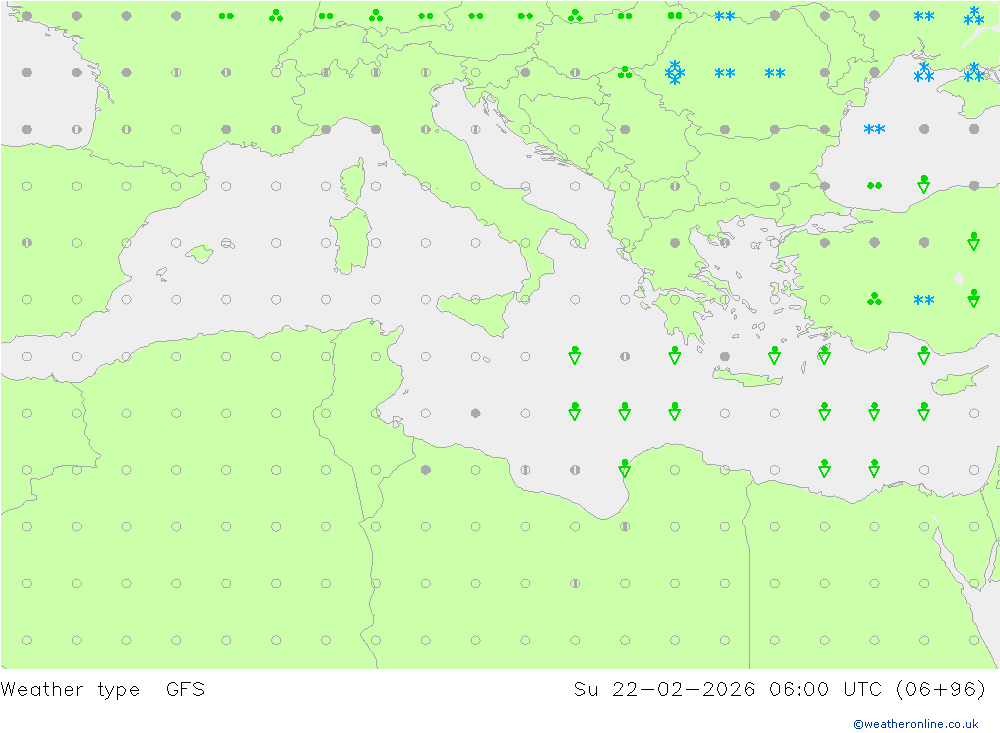Click on the island of Crete
The image size is (1000, 733).
(x=747, y=378)
